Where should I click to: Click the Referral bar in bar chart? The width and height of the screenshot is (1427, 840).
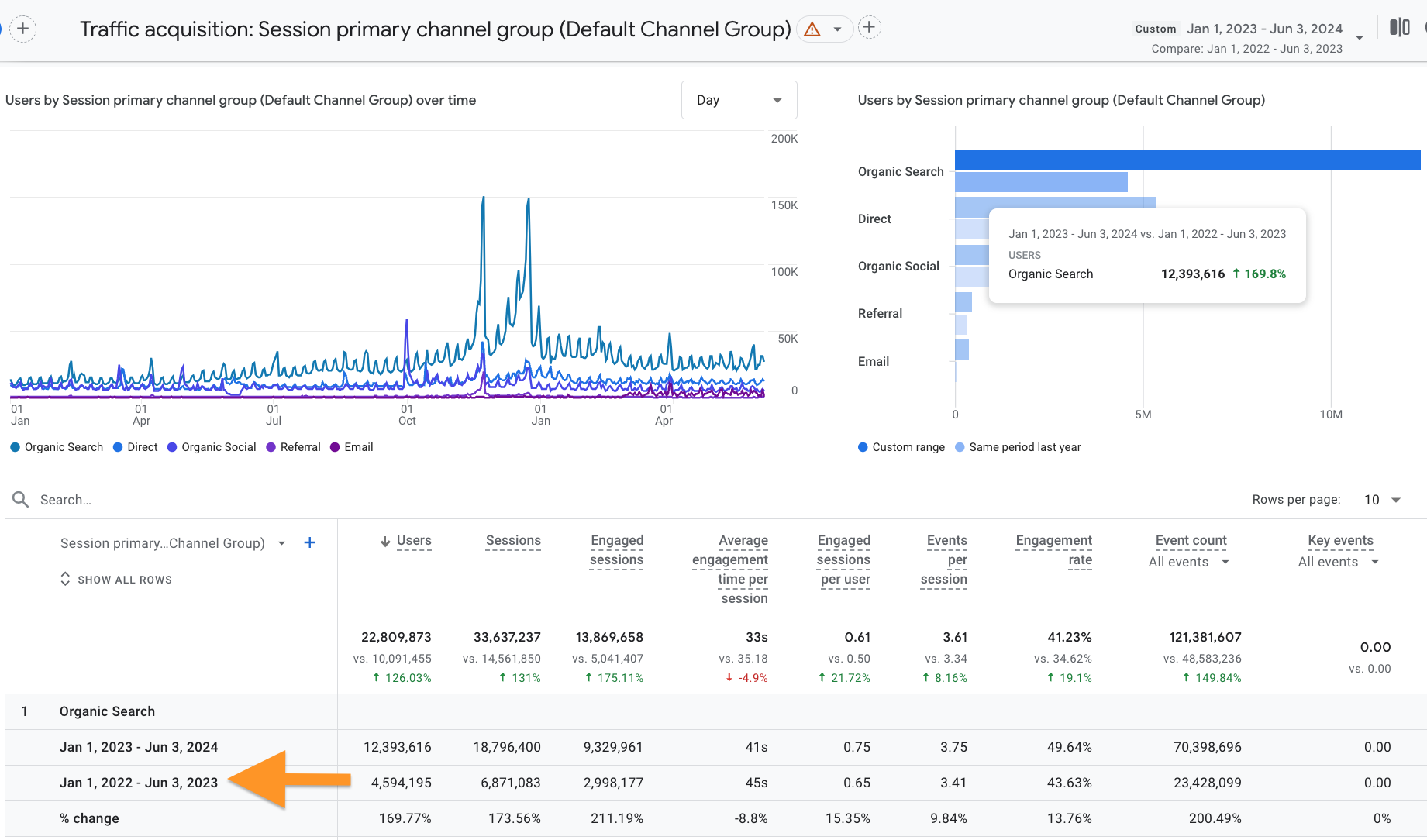pyautogui.click(x=963, y=302)
